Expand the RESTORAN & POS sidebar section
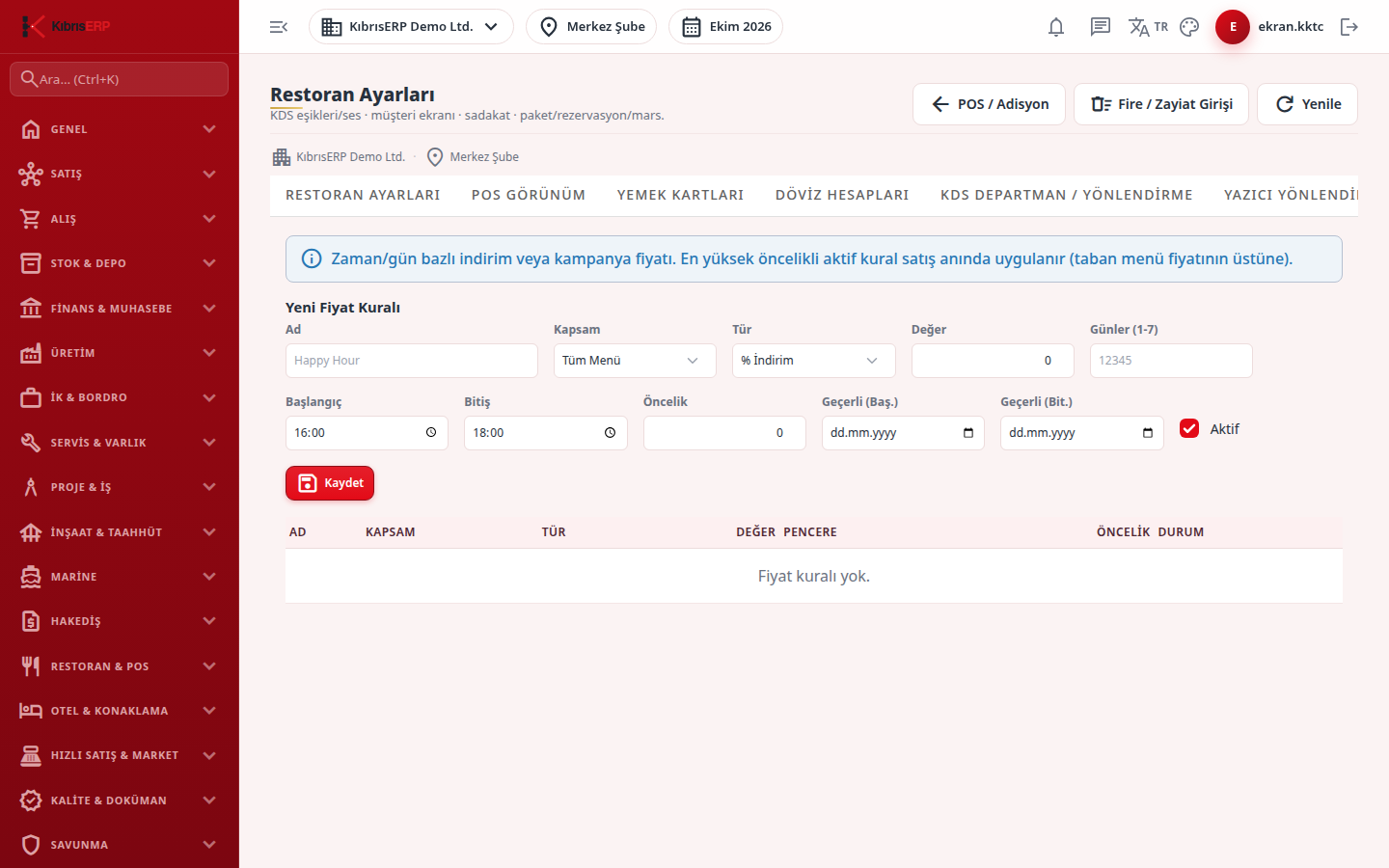1389x868 pixels. click(x=119, y=666)
